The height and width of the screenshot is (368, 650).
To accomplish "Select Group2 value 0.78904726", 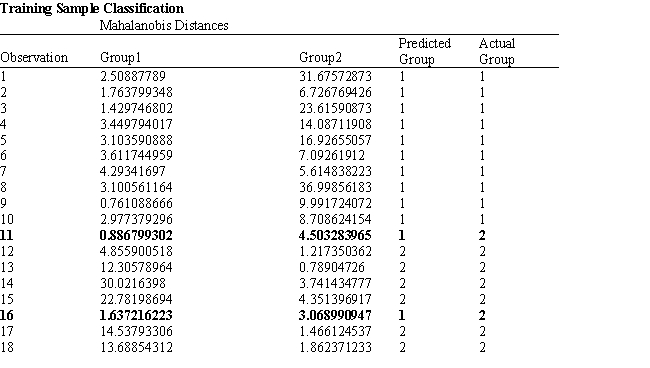I will [332, 267].
